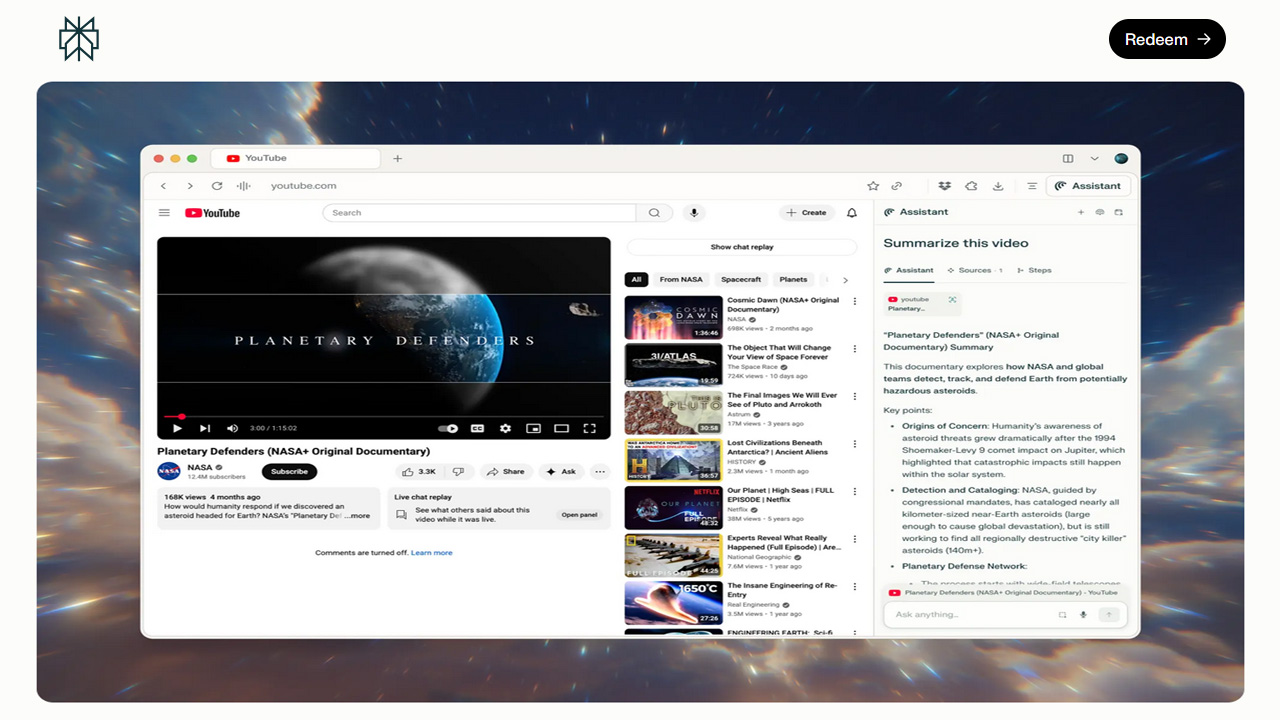
Task: Toggle the Assistant sidebar button in toolbar
Action: click(x=1088, y=186)
